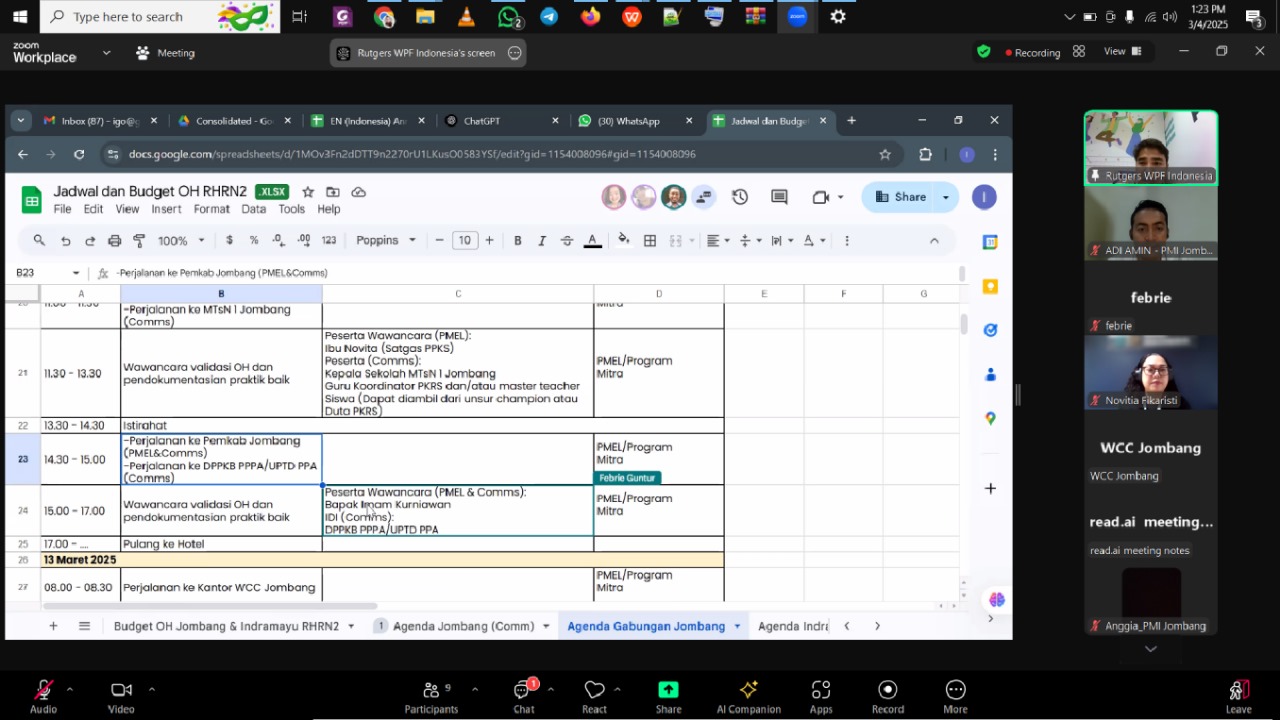Viewport: 1280px width, 720px height.
Task: Click the AI Companion icon
Action: click(748, 692)
